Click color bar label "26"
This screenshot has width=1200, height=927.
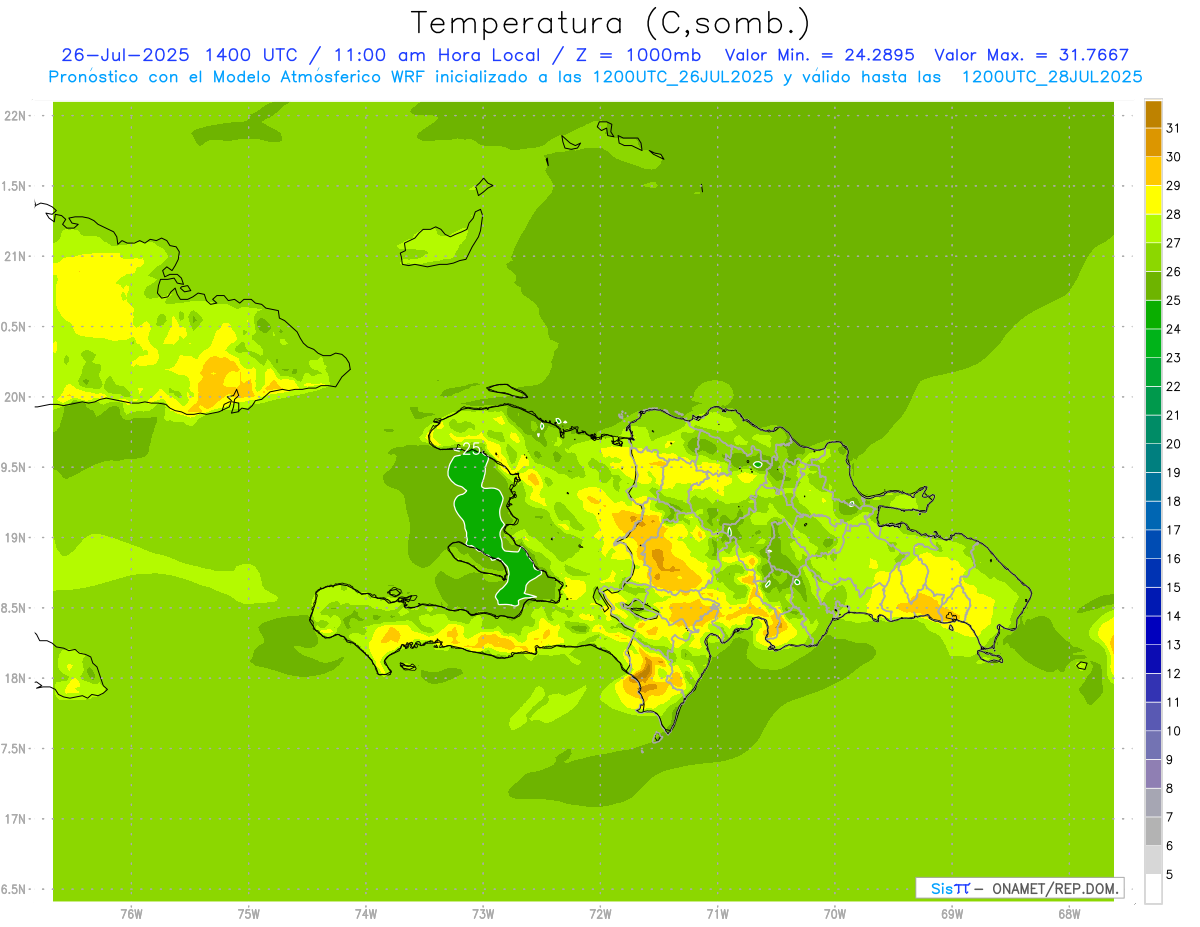1174,271
